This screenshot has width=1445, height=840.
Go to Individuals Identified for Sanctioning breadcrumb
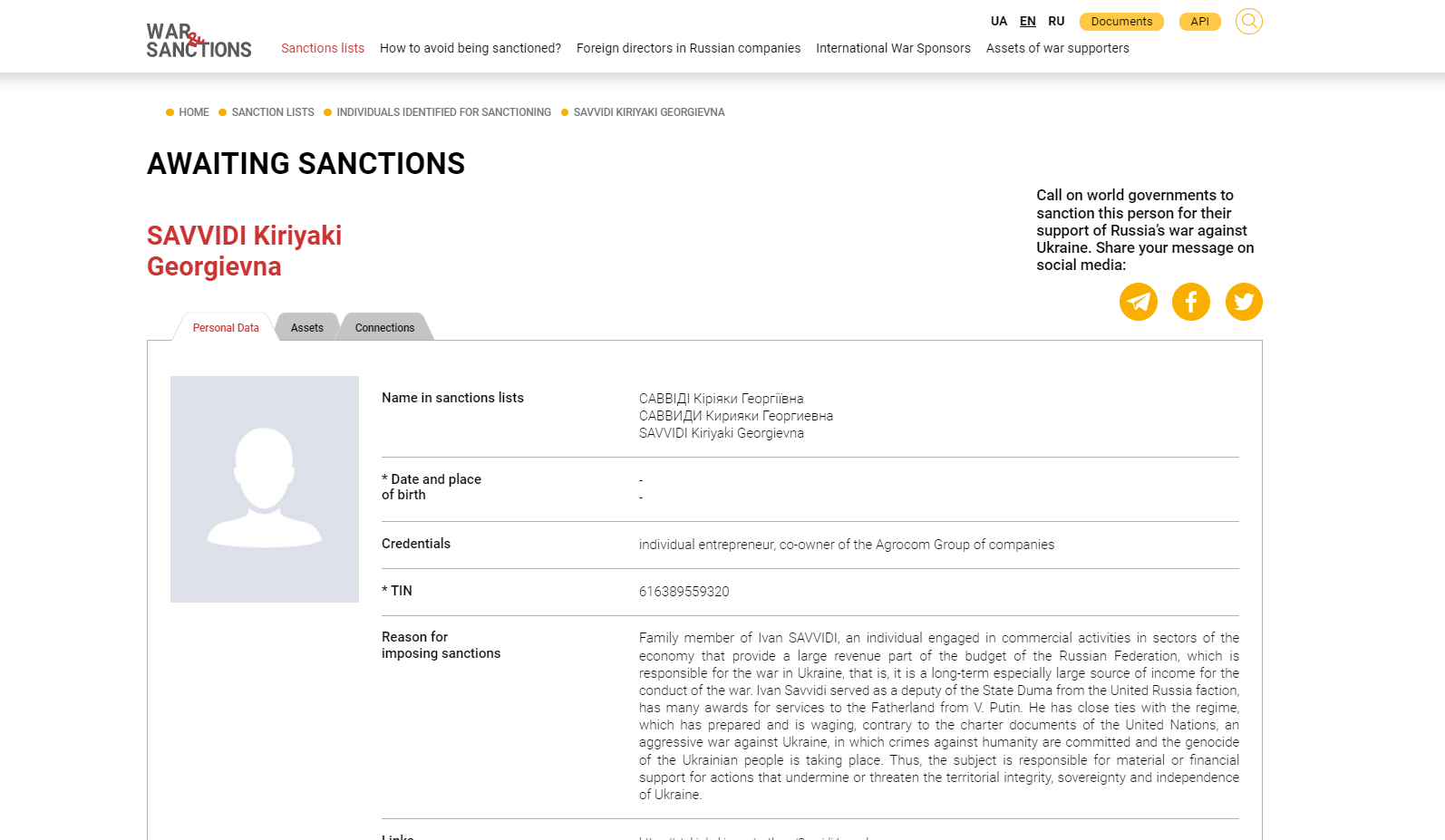pyautogui.click(x=443, y=112)
